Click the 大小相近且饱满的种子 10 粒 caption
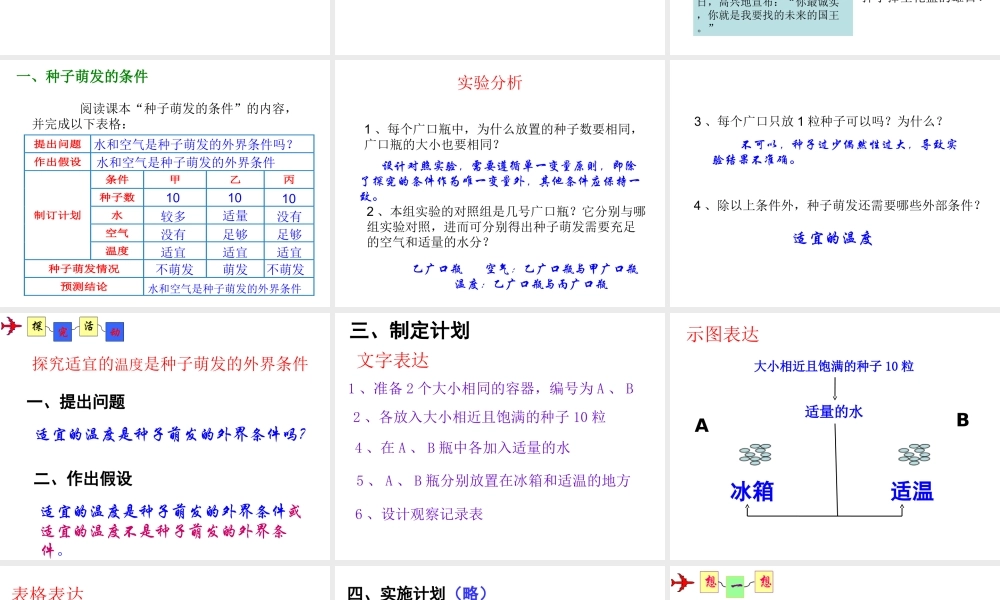Screen dimensions: 1000x600 point(834,366)
